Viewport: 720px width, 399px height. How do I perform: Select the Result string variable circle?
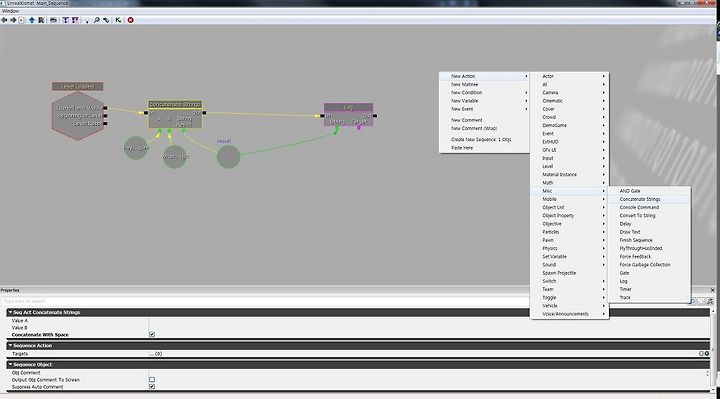click(228, 157)
